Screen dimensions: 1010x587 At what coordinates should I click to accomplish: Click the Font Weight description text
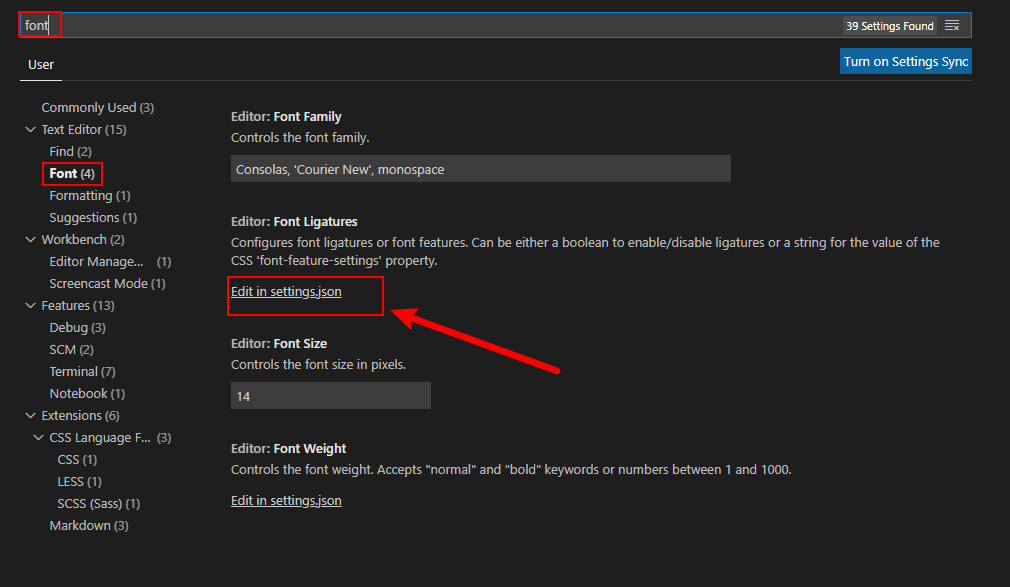(511, 470)
